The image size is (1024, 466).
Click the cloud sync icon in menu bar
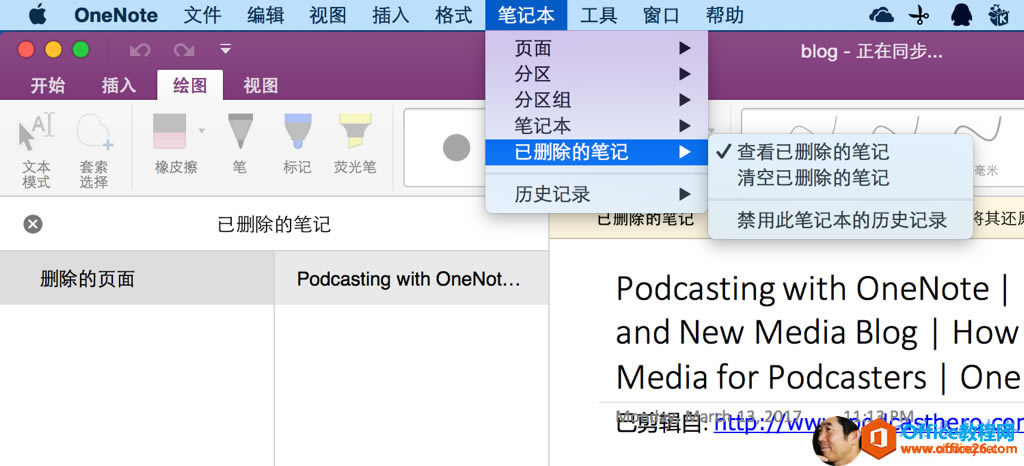coord(882,15)
